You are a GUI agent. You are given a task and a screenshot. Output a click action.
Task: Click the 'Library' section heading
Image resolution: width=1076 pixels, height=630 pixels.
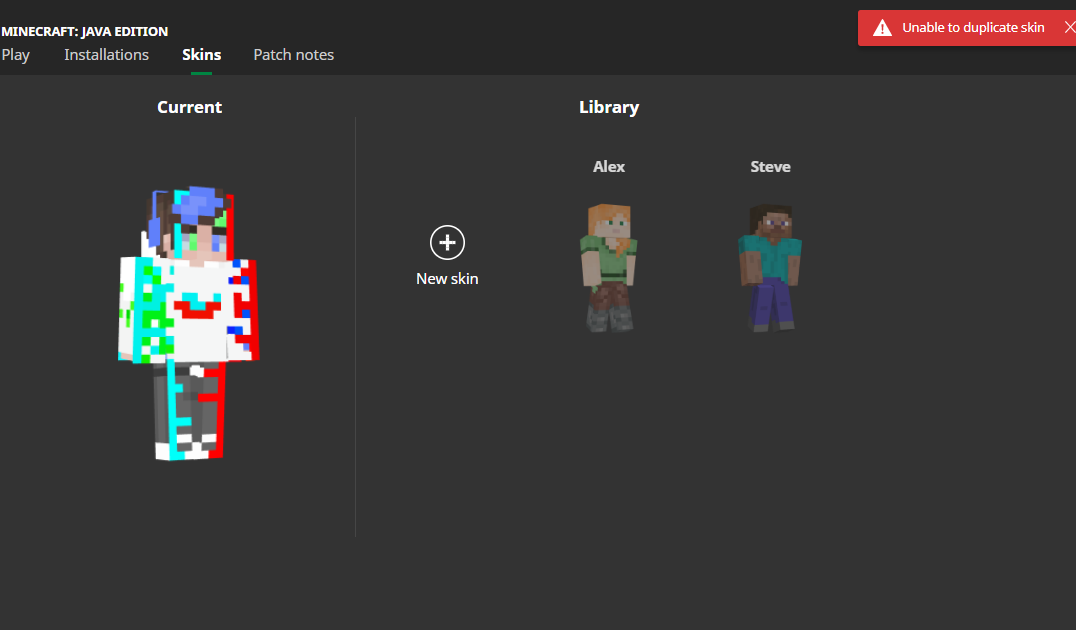click(609, 107)
